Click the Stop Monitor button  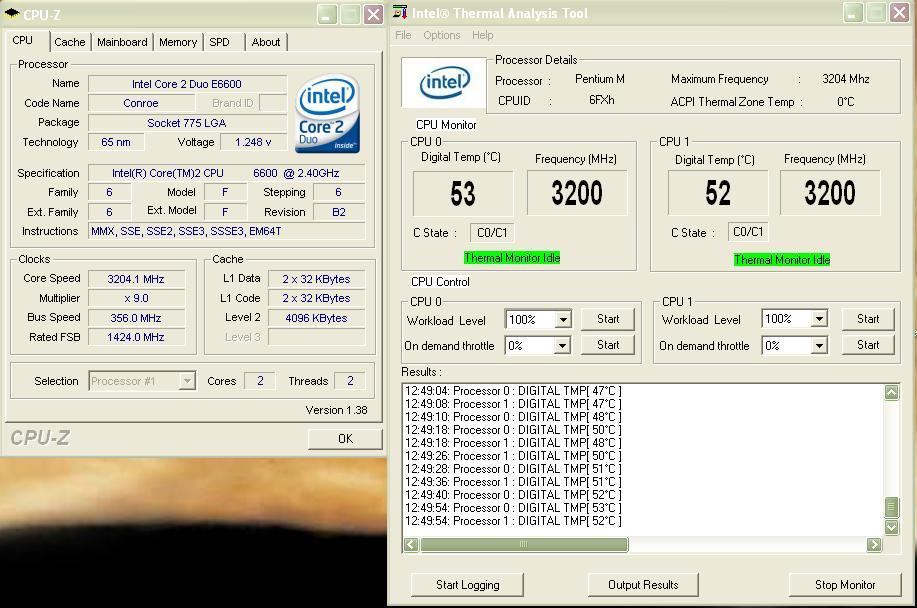pos(844,585)
